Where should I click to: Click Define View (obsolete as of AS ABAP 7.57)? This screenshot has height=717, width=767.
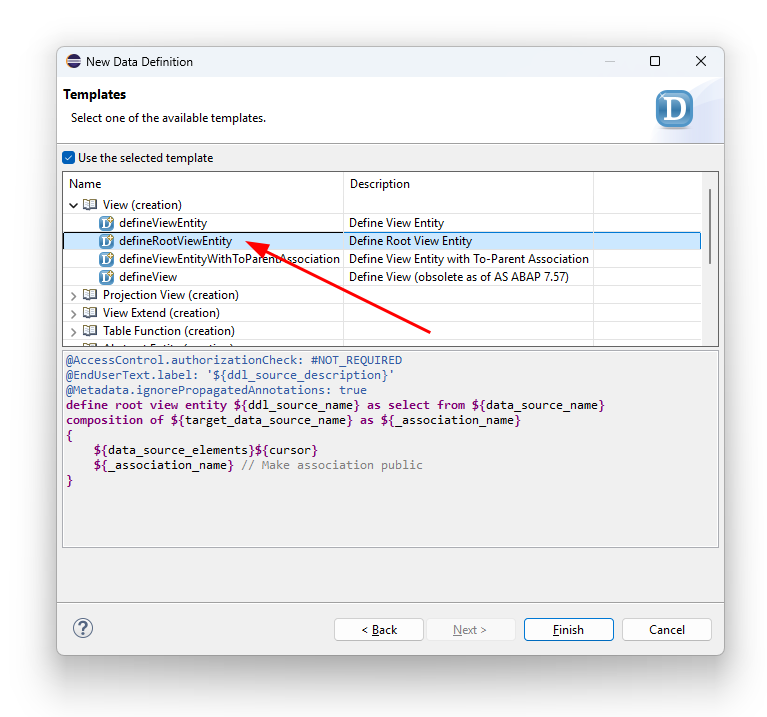(459, 277)
